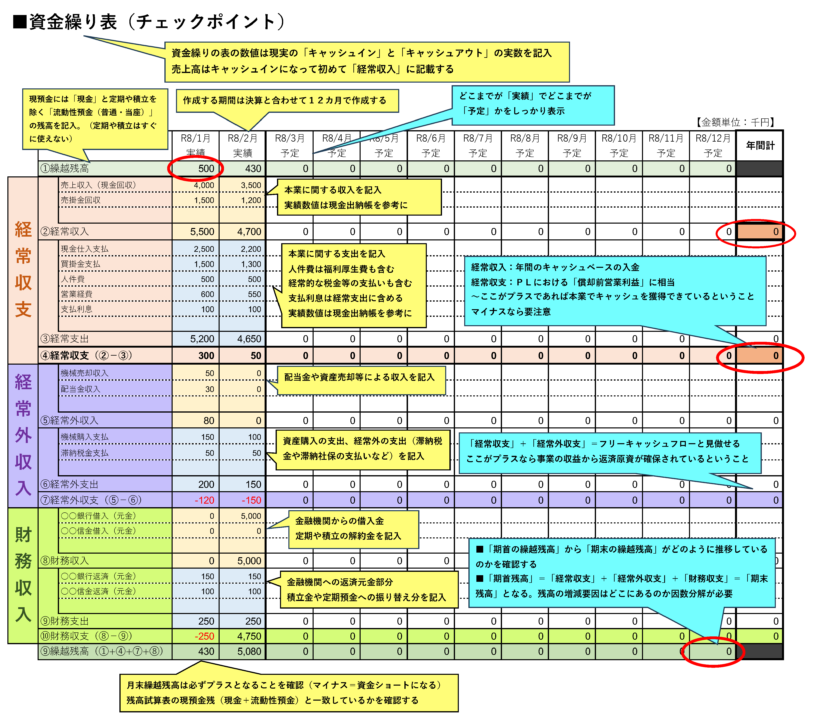Click the 年間計 column header
The image size is (815, 720).
point(761,146)
